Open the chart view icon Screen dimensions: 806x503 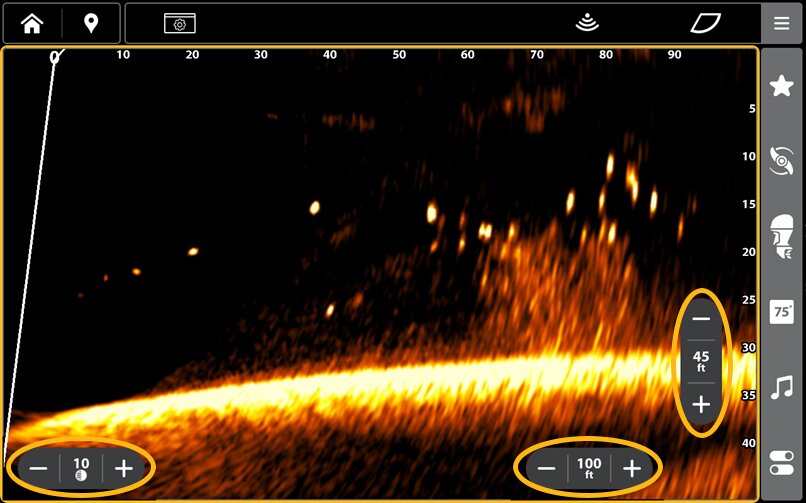tap(705, 24)
